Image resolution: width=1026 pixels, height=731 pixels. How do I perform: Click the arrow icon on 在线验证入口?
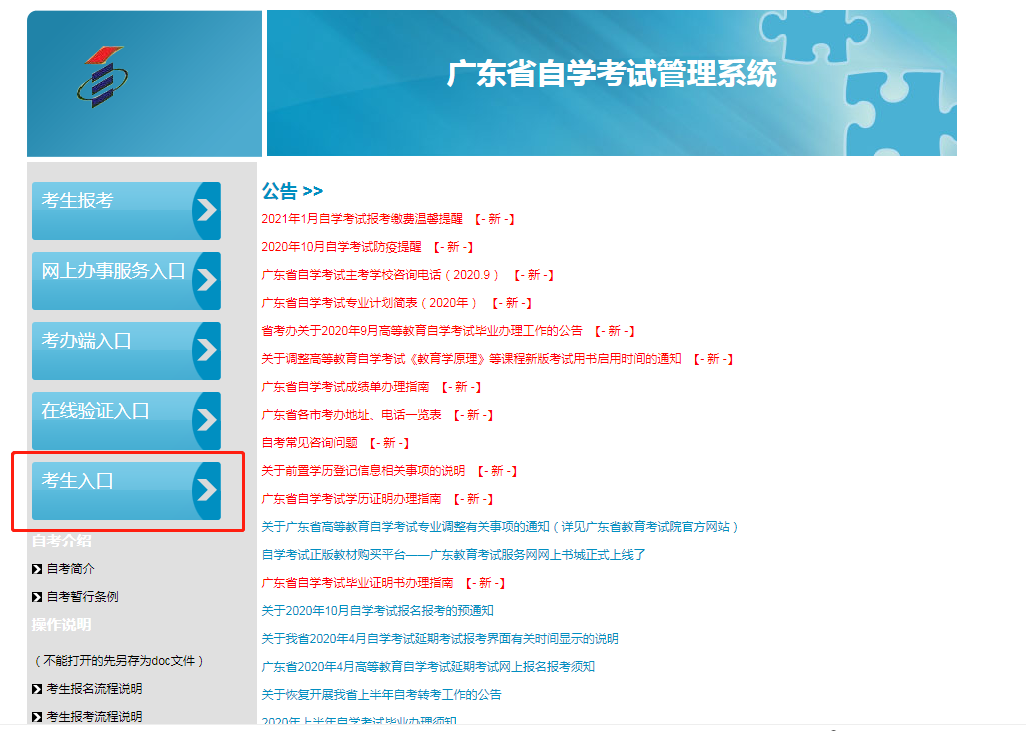click(x=206, y=421)
